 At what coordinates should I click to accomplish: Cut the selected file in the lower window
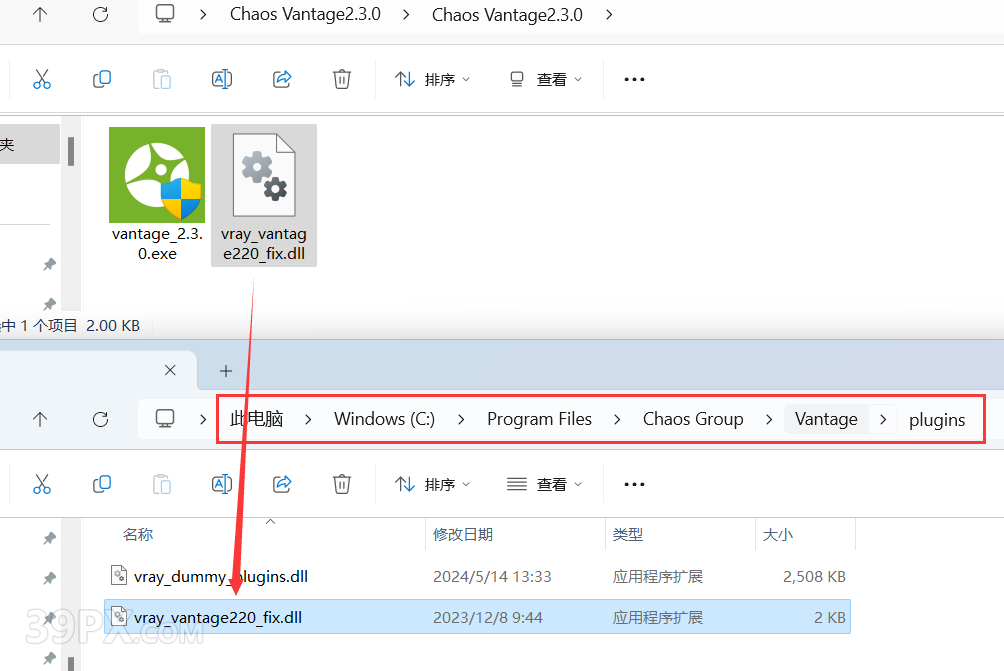[42, 484]
